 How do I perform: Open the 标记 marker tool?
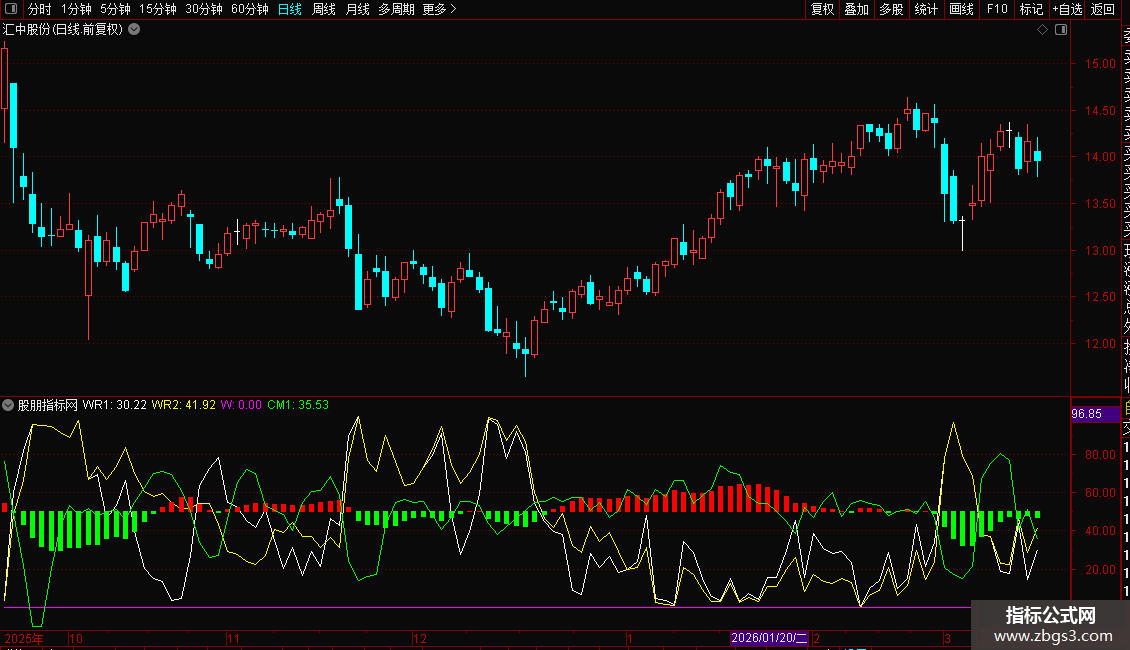pos(1030,10)
